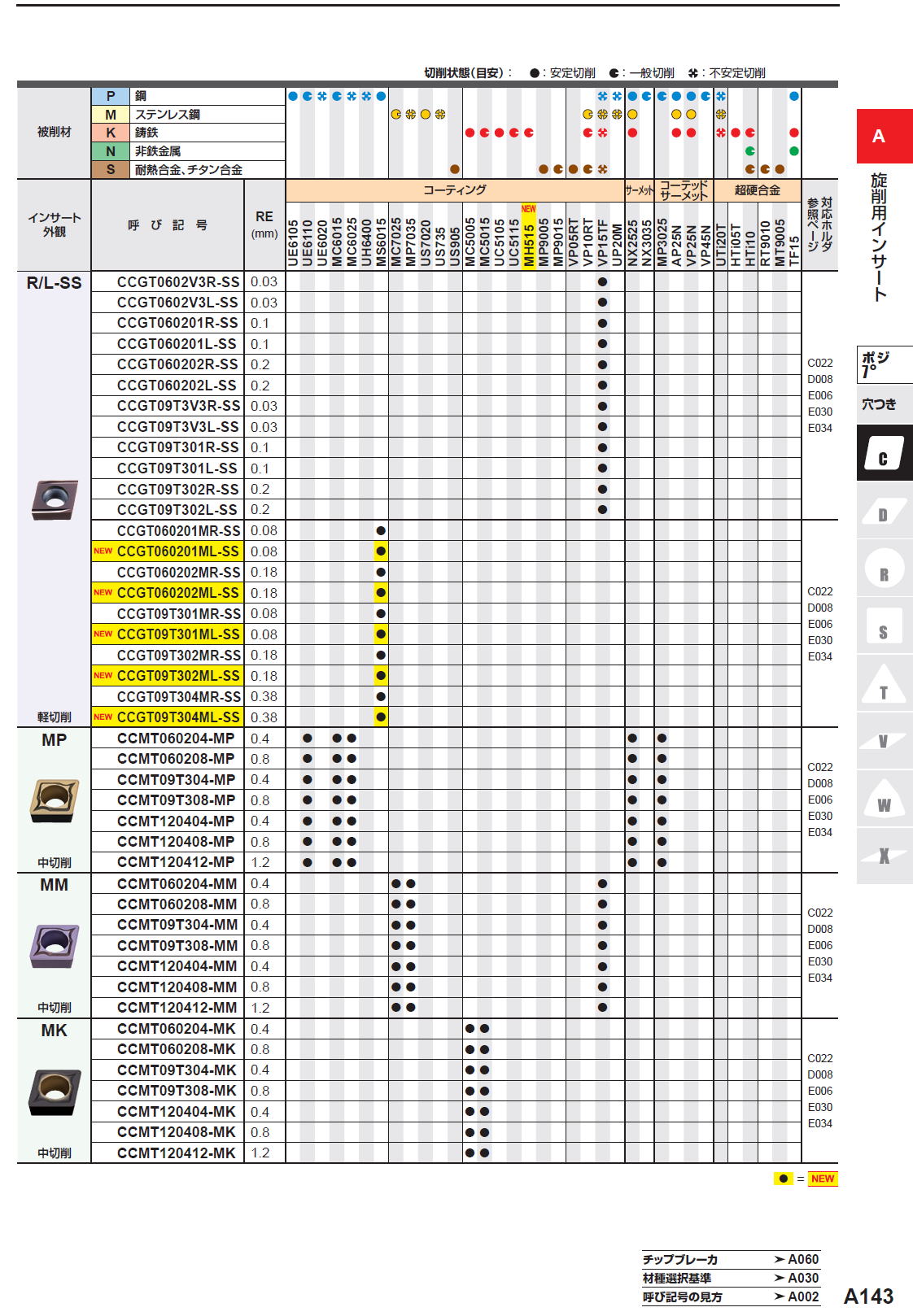Click the NEW badge beside CCGT060201ML-SS

pyautogui.click(x=103, y=551)
